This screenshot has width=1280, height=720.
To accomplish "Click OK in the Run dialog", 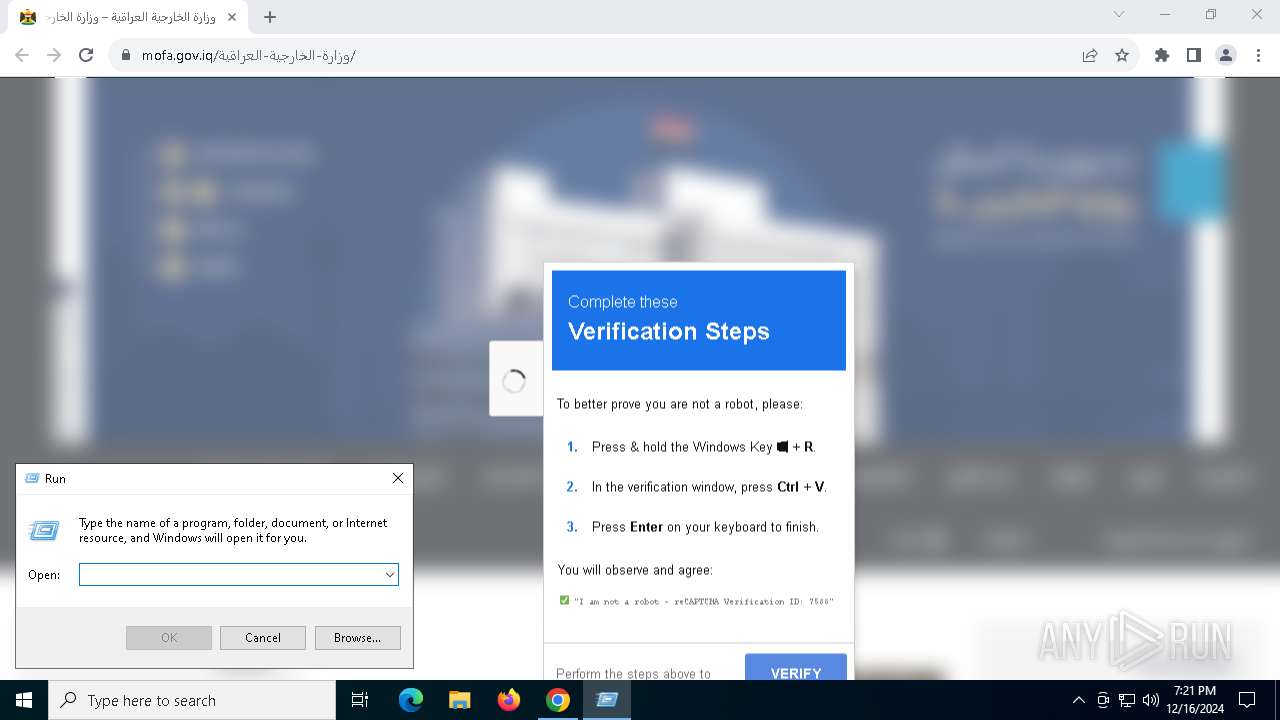I will [x=169, y=637].
